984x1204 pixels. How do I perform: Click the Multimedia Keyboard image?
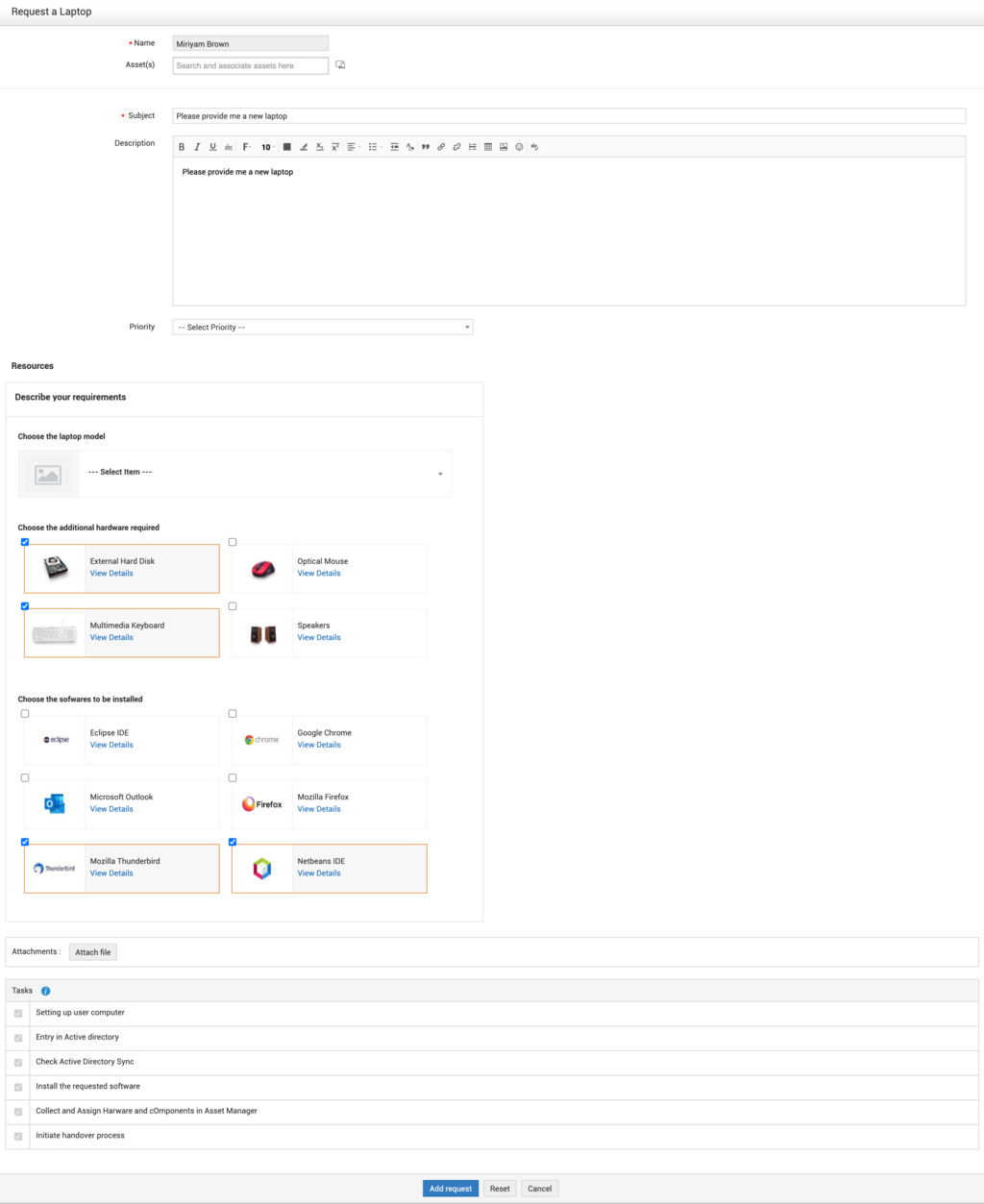click(55, 632)
